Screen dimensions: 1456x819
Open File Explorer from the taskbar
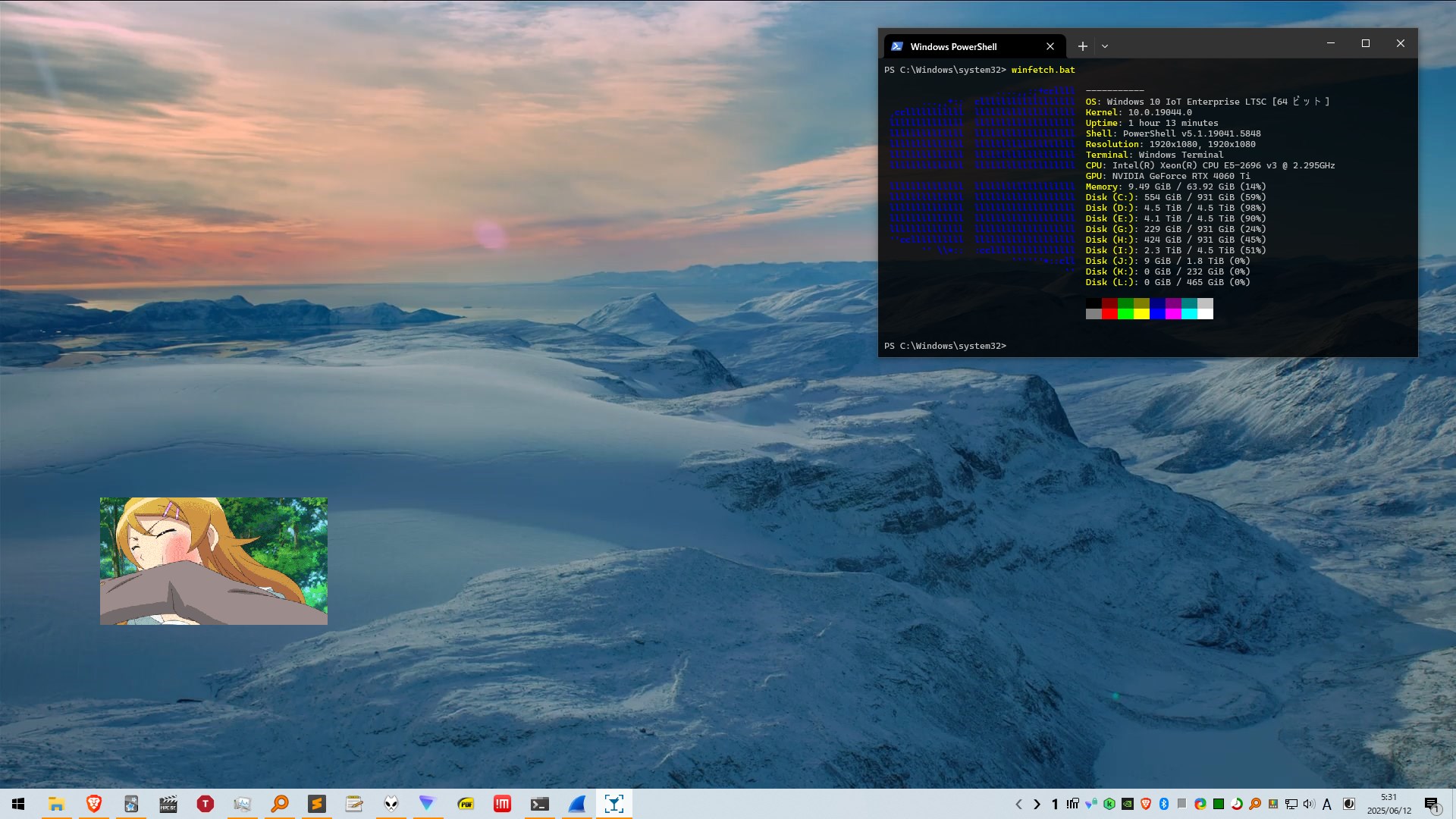coord(56,804)
